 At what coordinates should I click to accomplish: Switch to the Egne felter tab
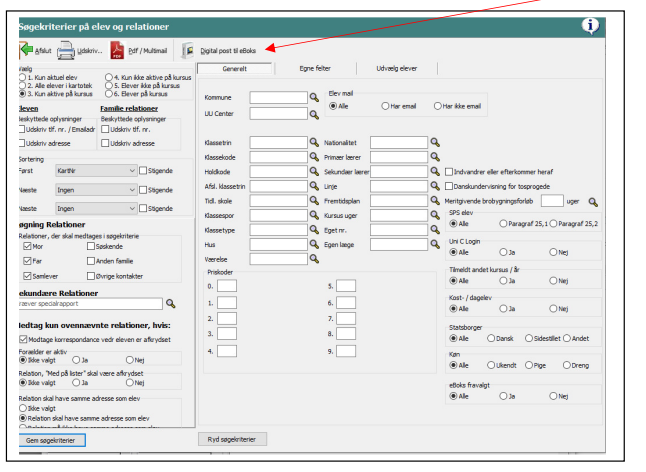(x=315, y=68)
